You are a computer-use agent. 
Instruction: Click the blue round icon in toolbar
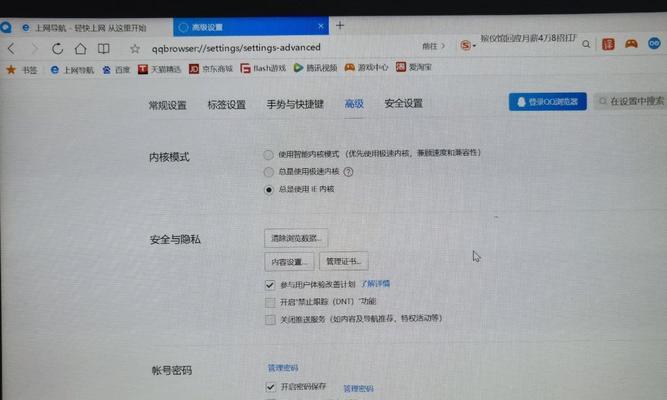coord(654,43)
